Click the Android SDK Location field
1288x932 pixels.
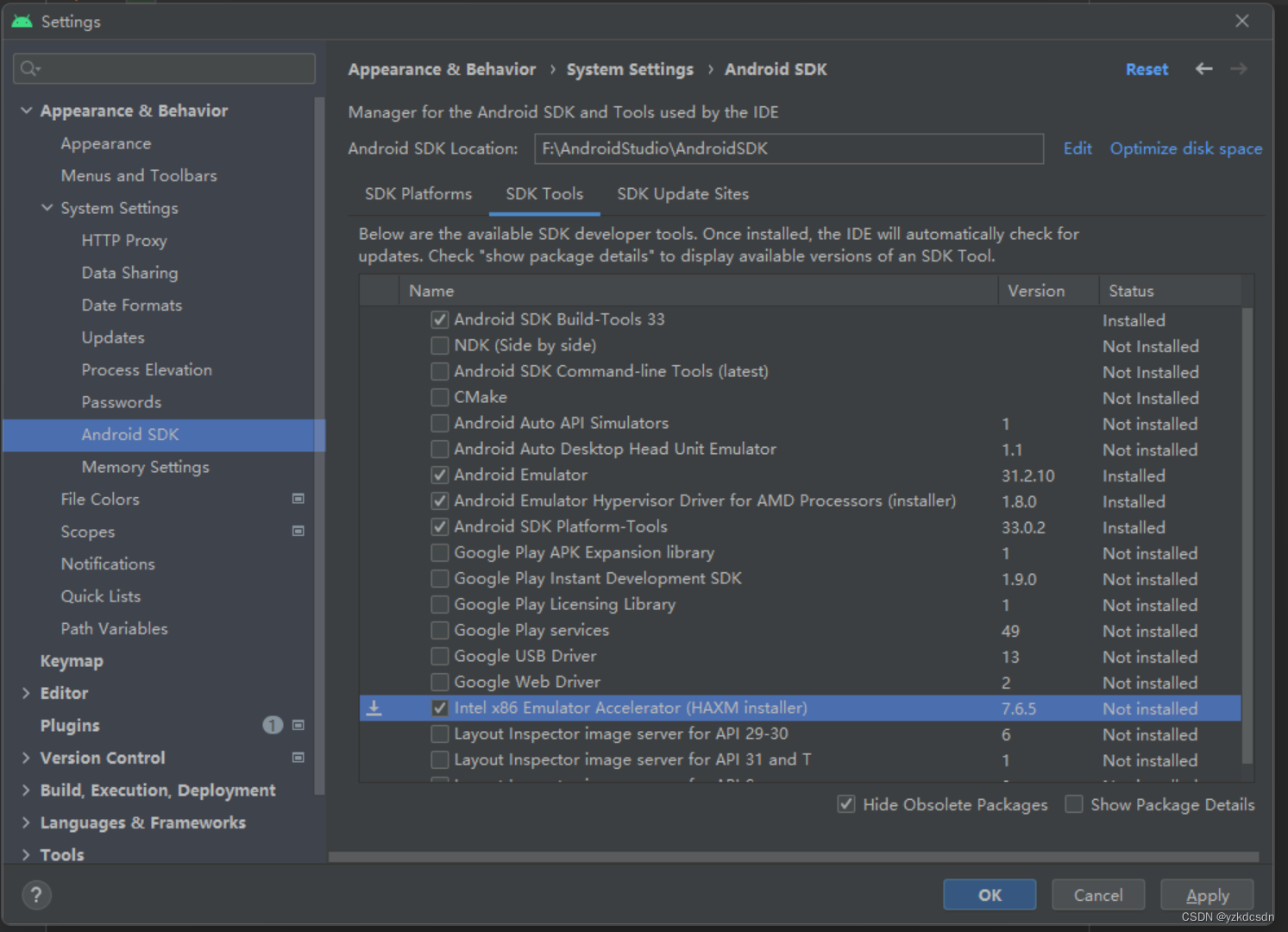[789, 148]
